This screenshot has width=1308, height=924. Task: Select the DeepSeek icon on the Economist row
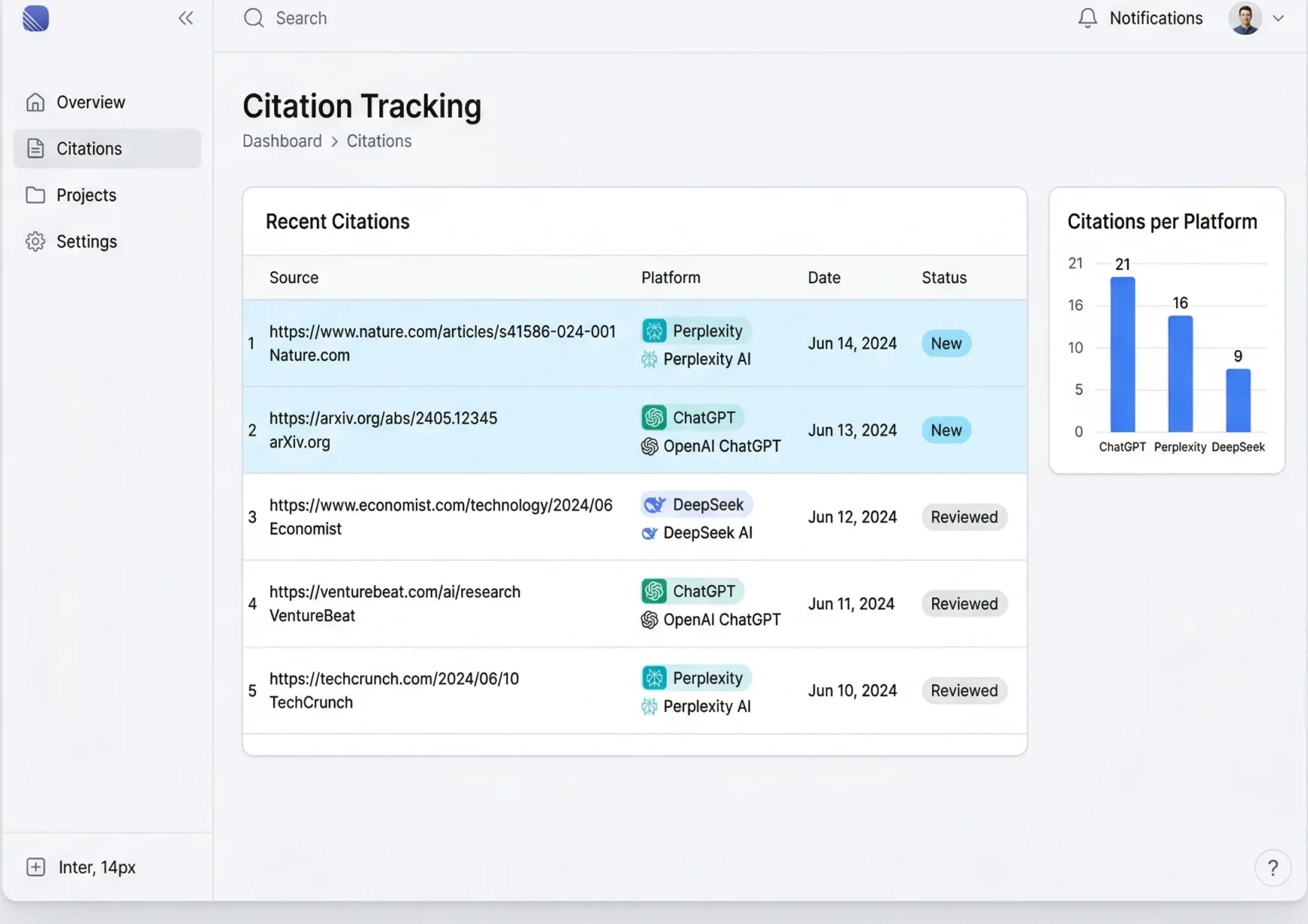click(655, 504)
